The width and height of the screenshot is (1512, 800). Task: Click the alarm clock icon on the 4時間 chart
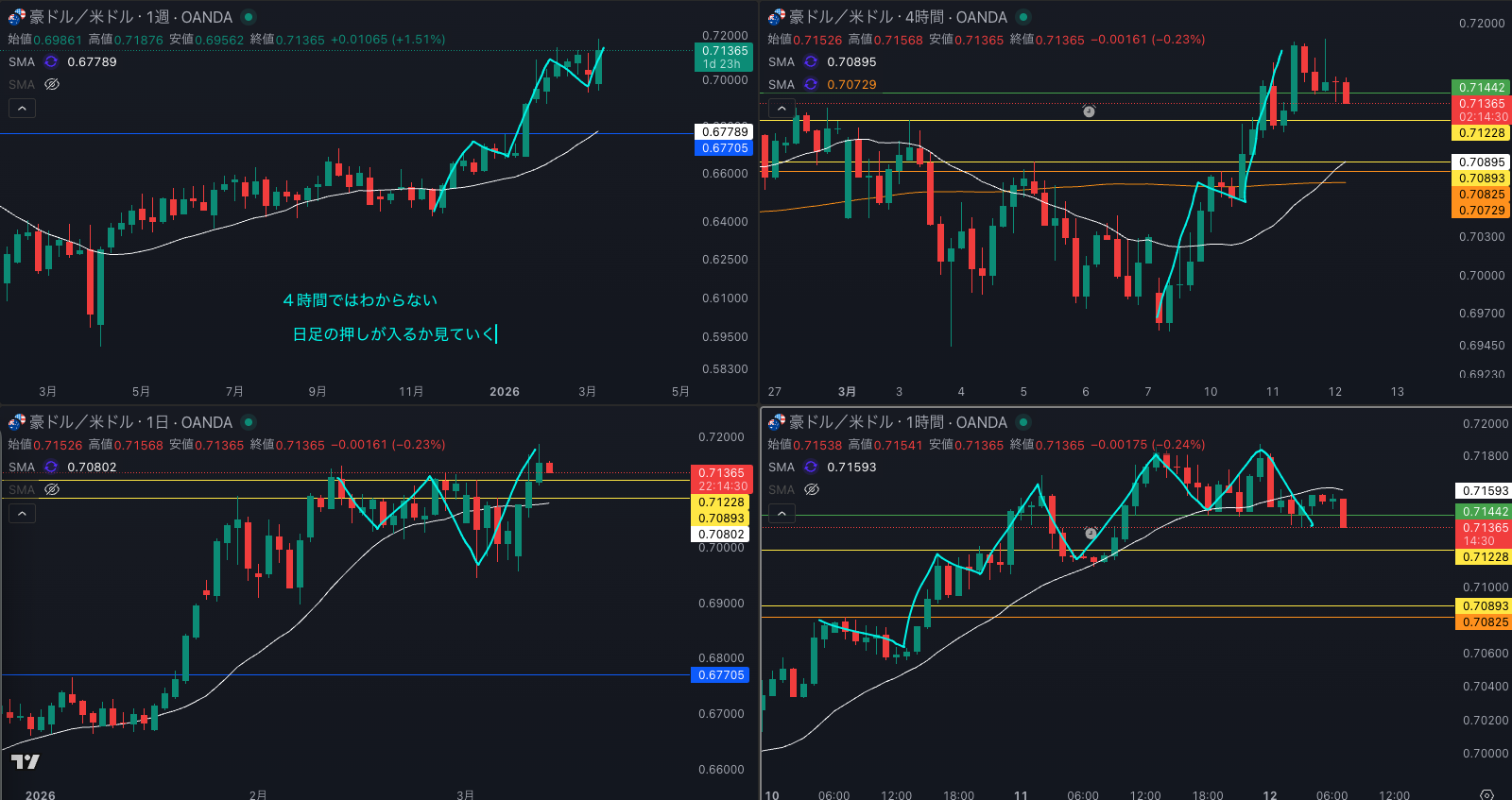(1089, 111)
